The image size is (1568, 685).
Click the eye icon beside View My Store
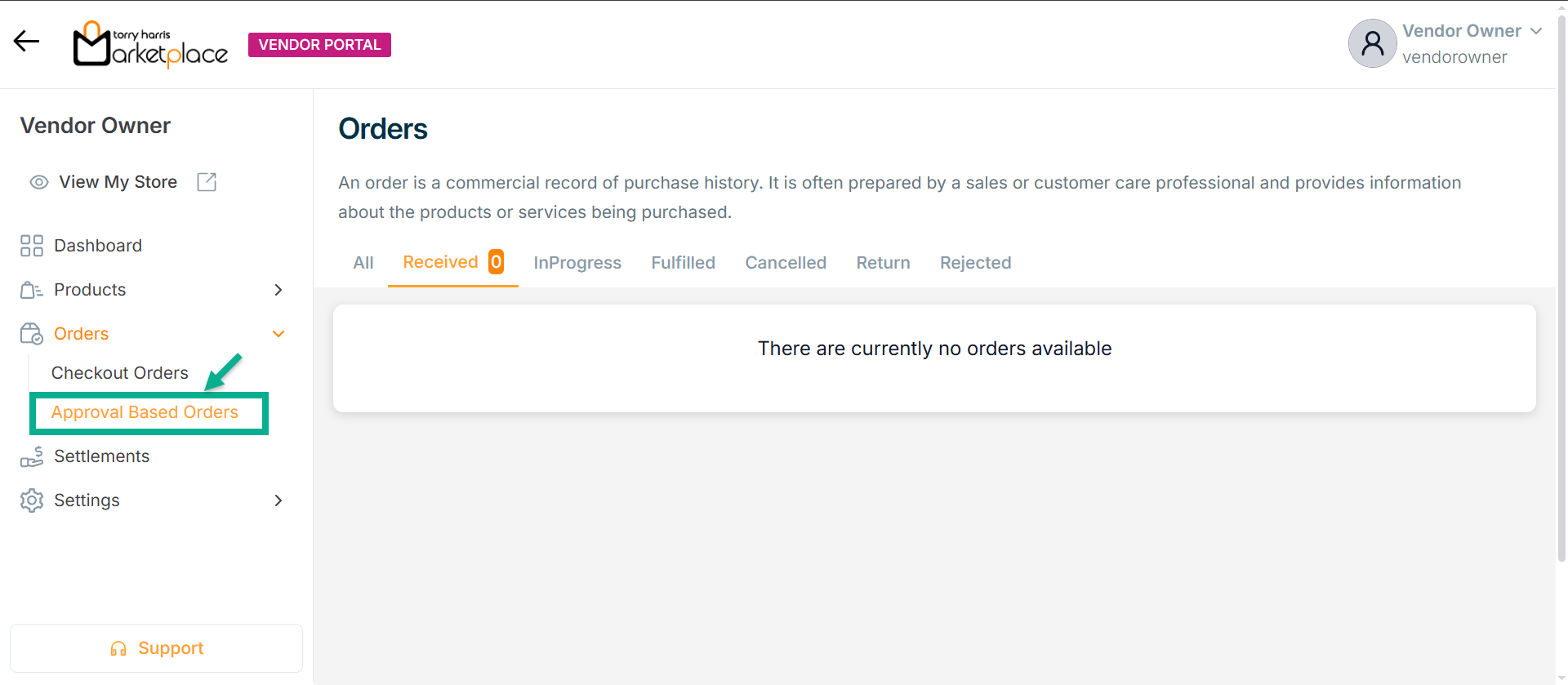pyautogui.click(x=38, y=182)
